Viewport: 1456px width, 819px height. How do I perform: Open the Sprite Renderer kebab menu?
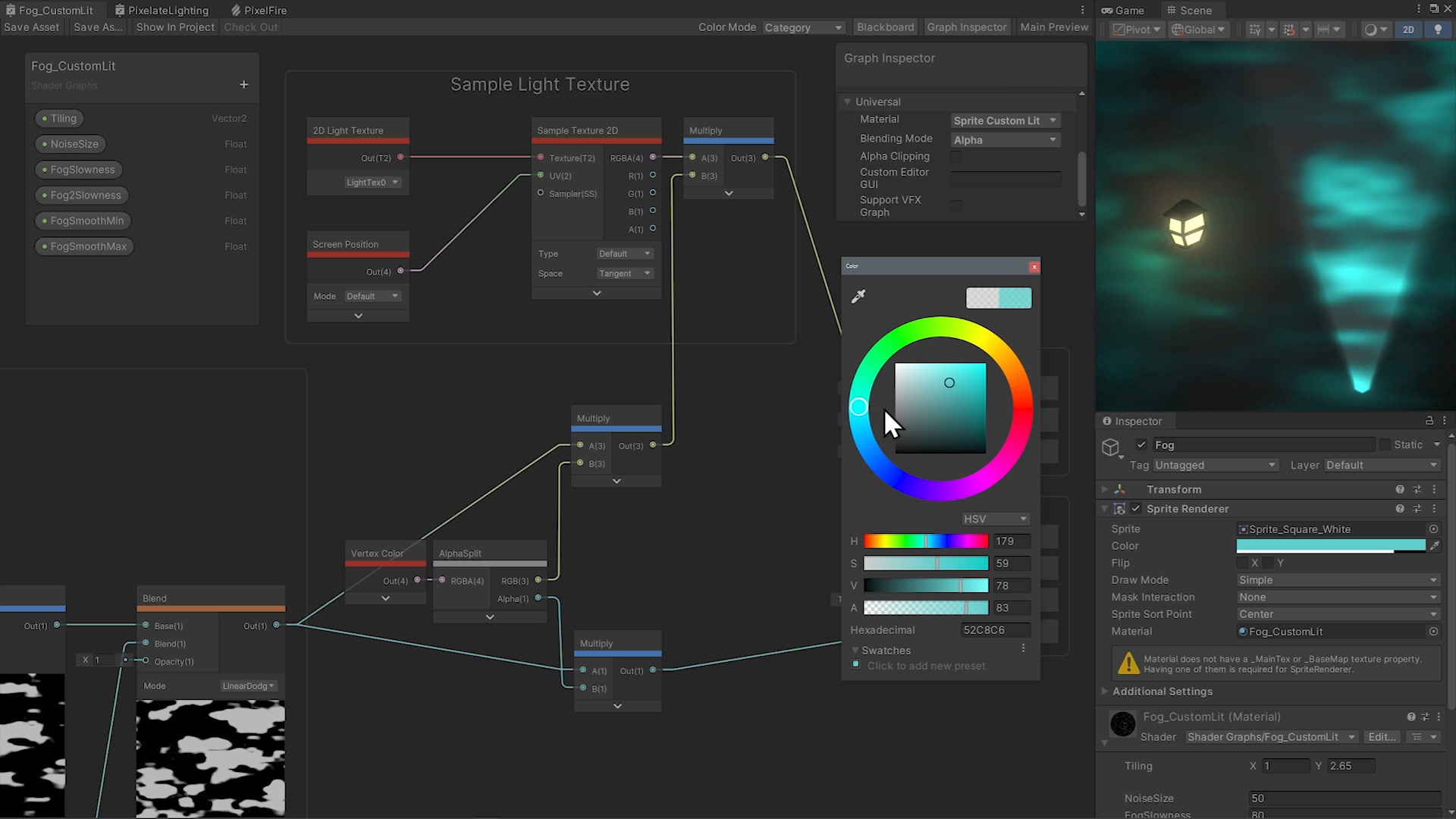pos(1434,509)
